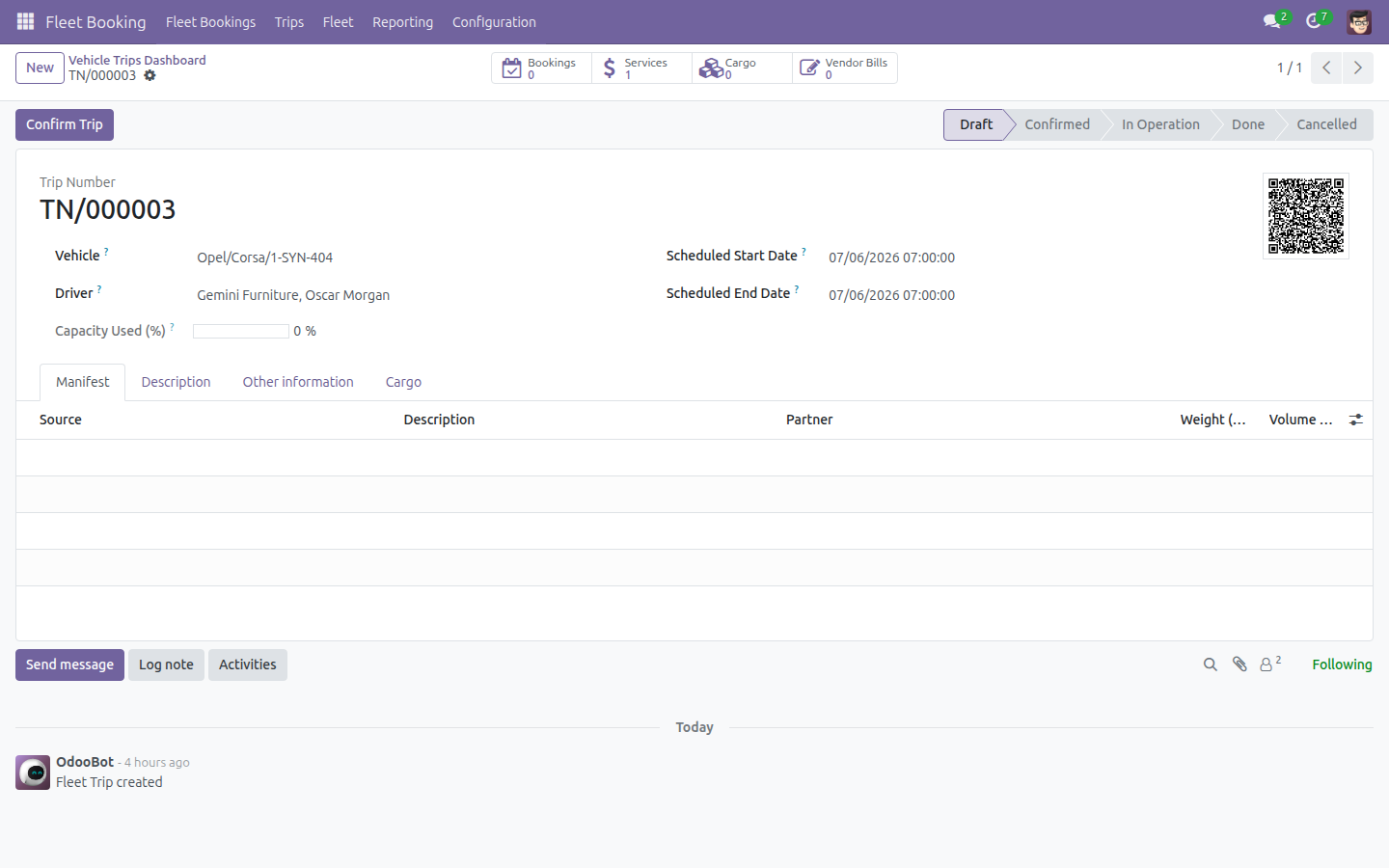
Task: Open Reporting menu
Action: pyautogui.click(x=402, y=21)
